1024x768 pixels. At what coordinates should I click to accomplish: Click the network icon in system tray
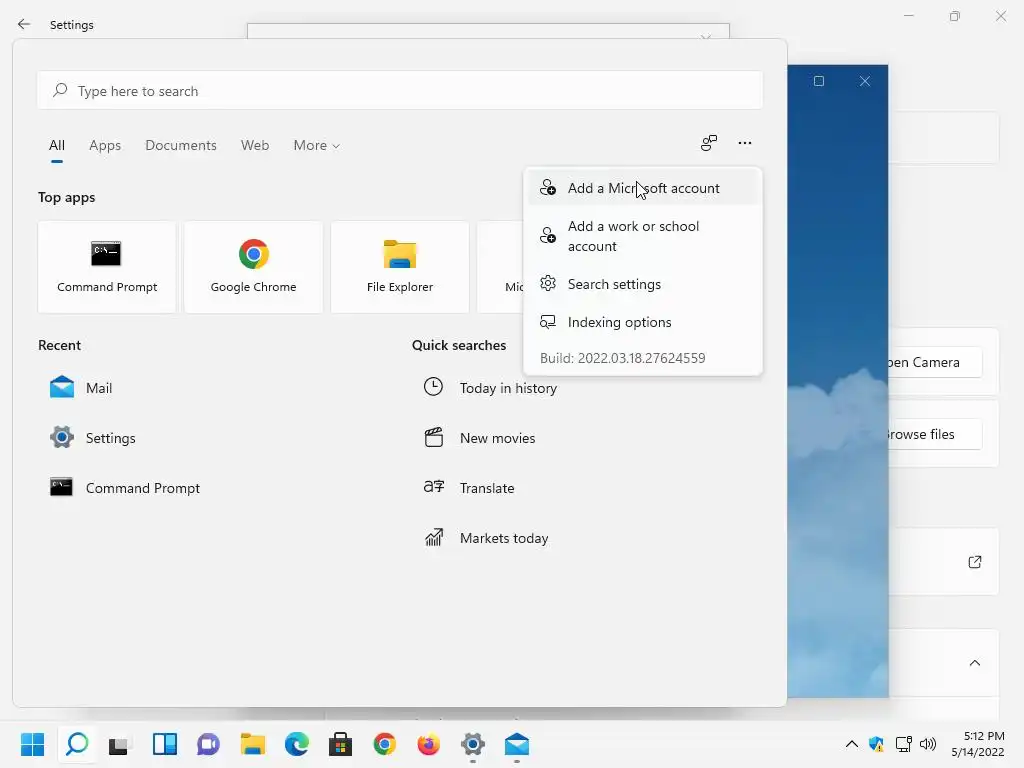[x=903, y=744]
